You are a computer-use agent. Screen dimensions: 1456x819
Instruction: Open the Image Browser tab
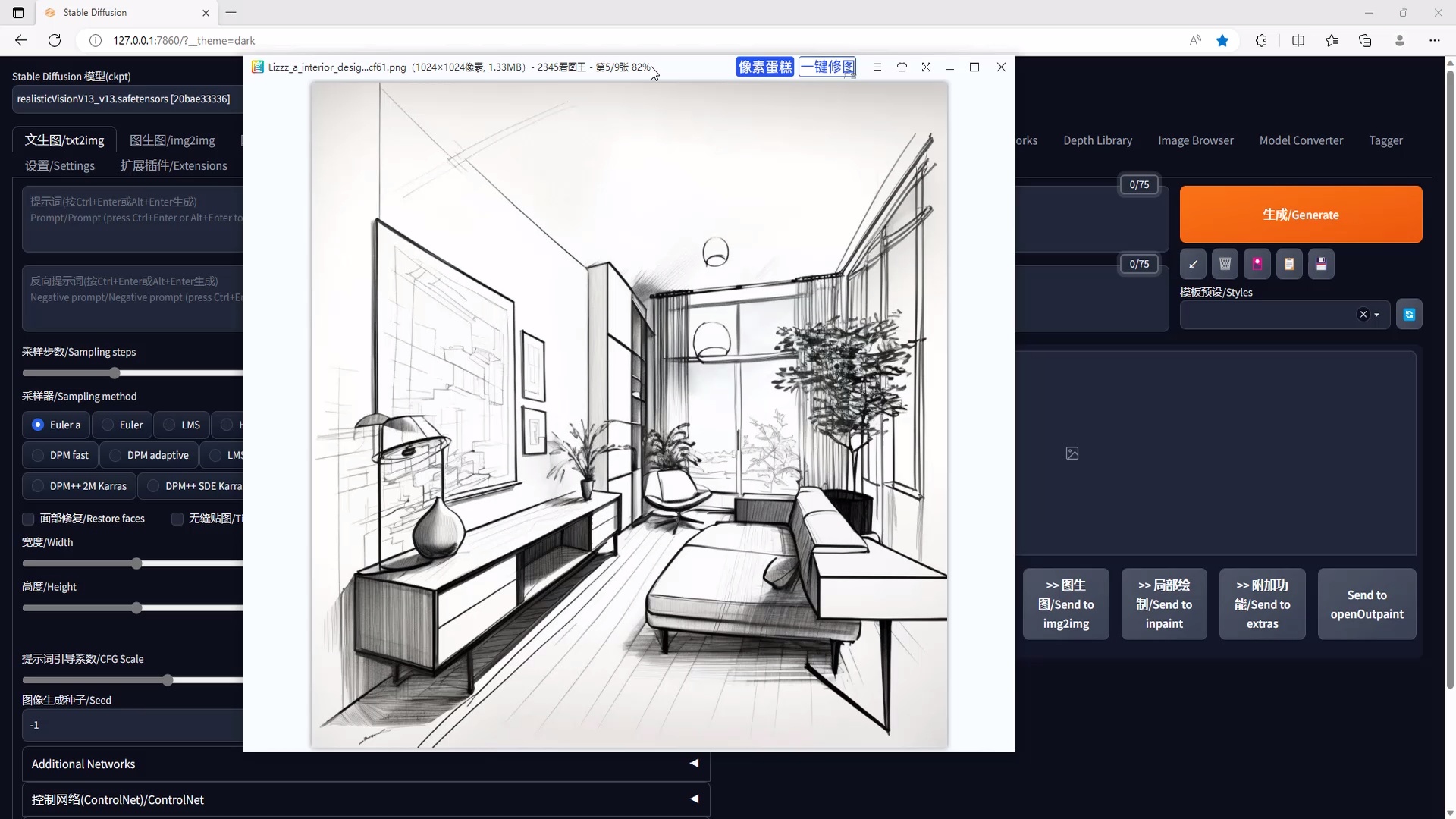(x=1195, y=140)
